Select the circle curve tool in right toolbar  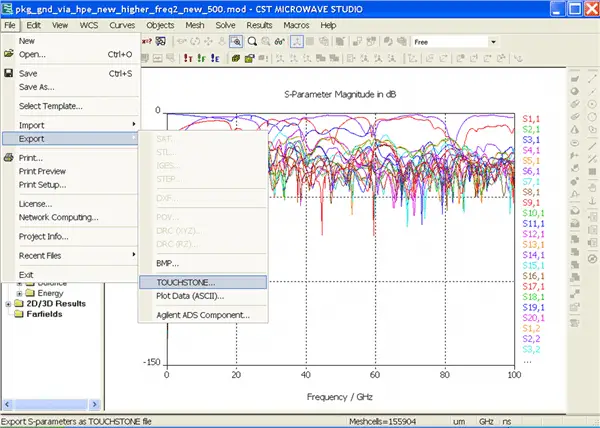tap(592, 104)
